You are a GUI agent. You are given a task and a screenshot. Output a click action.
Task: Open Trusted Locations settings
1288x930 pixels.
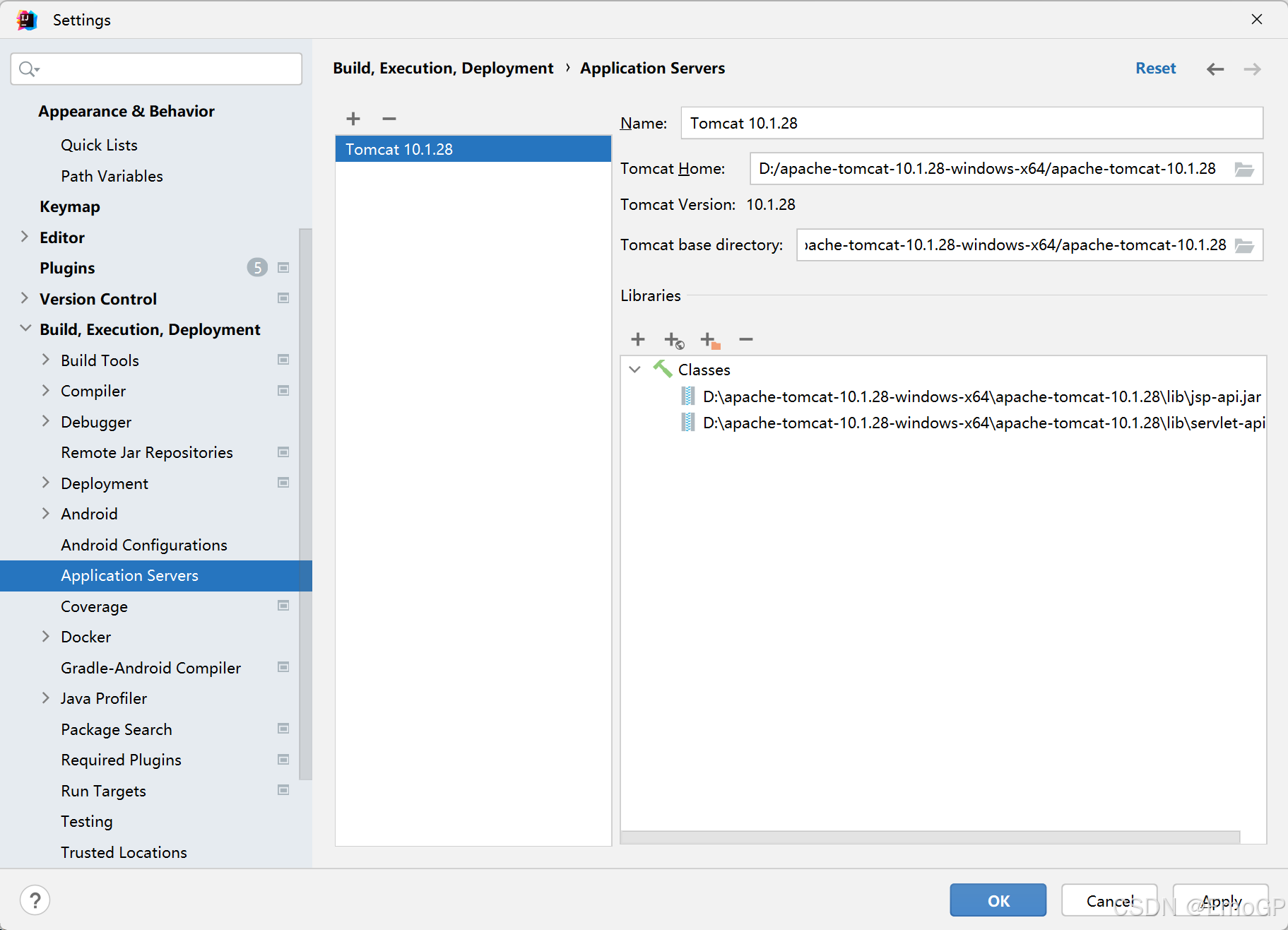click(x=124, y=852)
